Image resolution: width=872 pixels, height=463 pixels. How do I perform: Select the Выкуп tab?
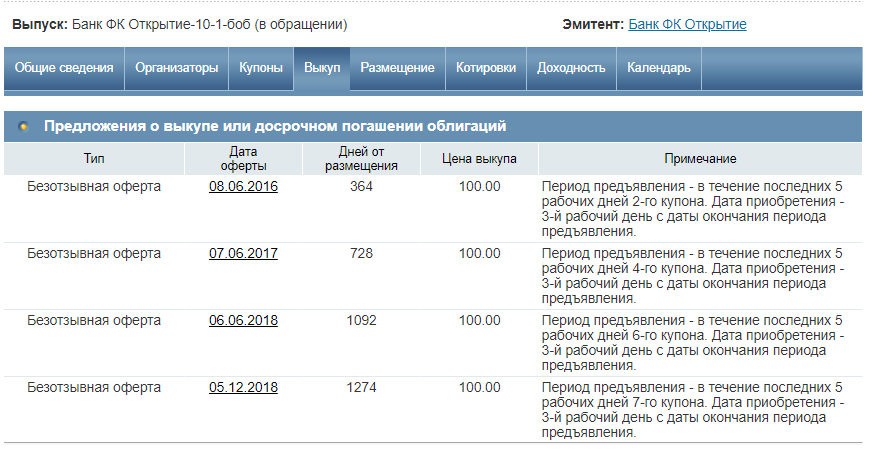coord(322,68)
